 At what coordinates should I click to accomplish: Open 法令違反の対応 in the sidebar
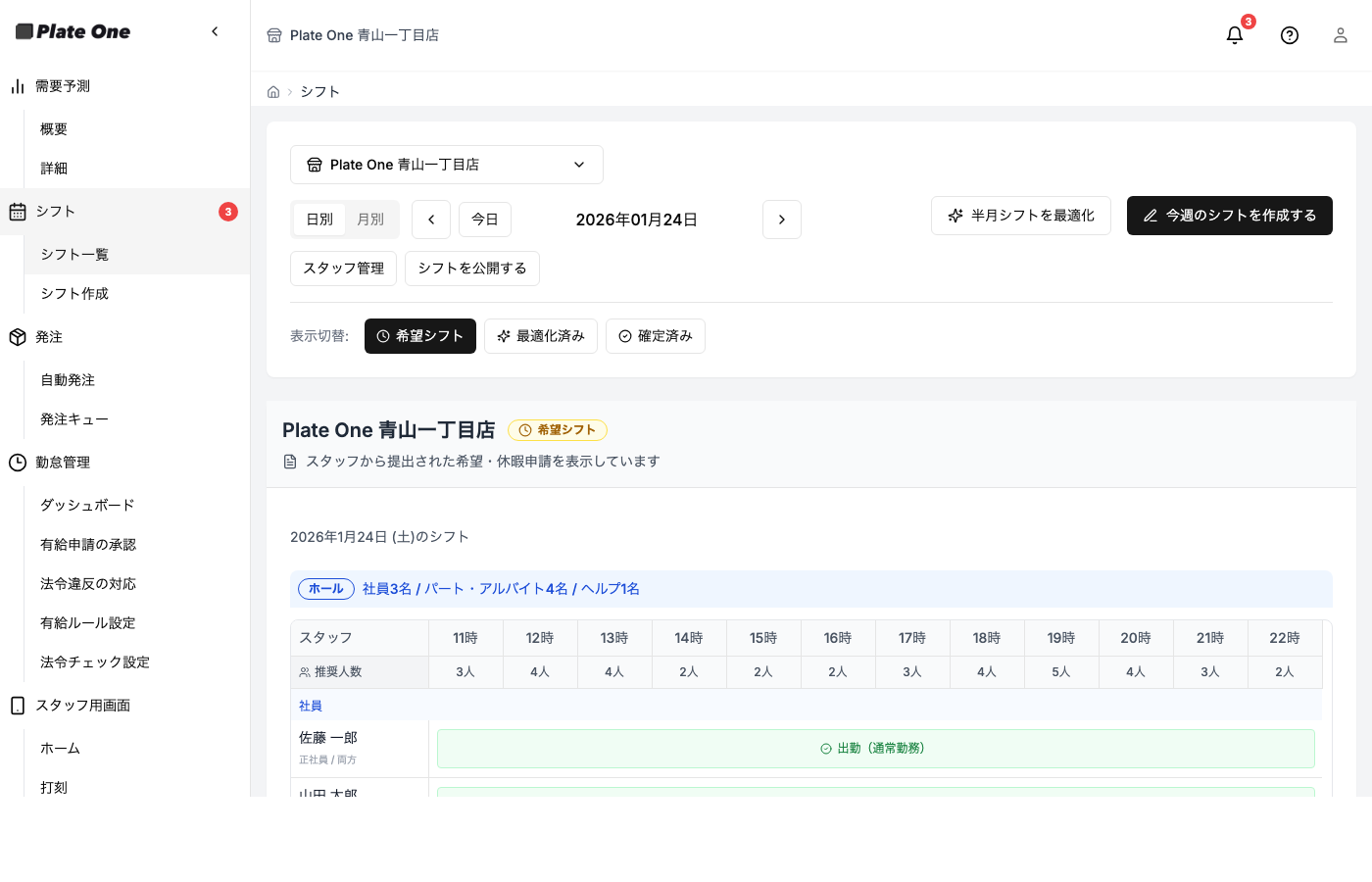pos(88,584)
